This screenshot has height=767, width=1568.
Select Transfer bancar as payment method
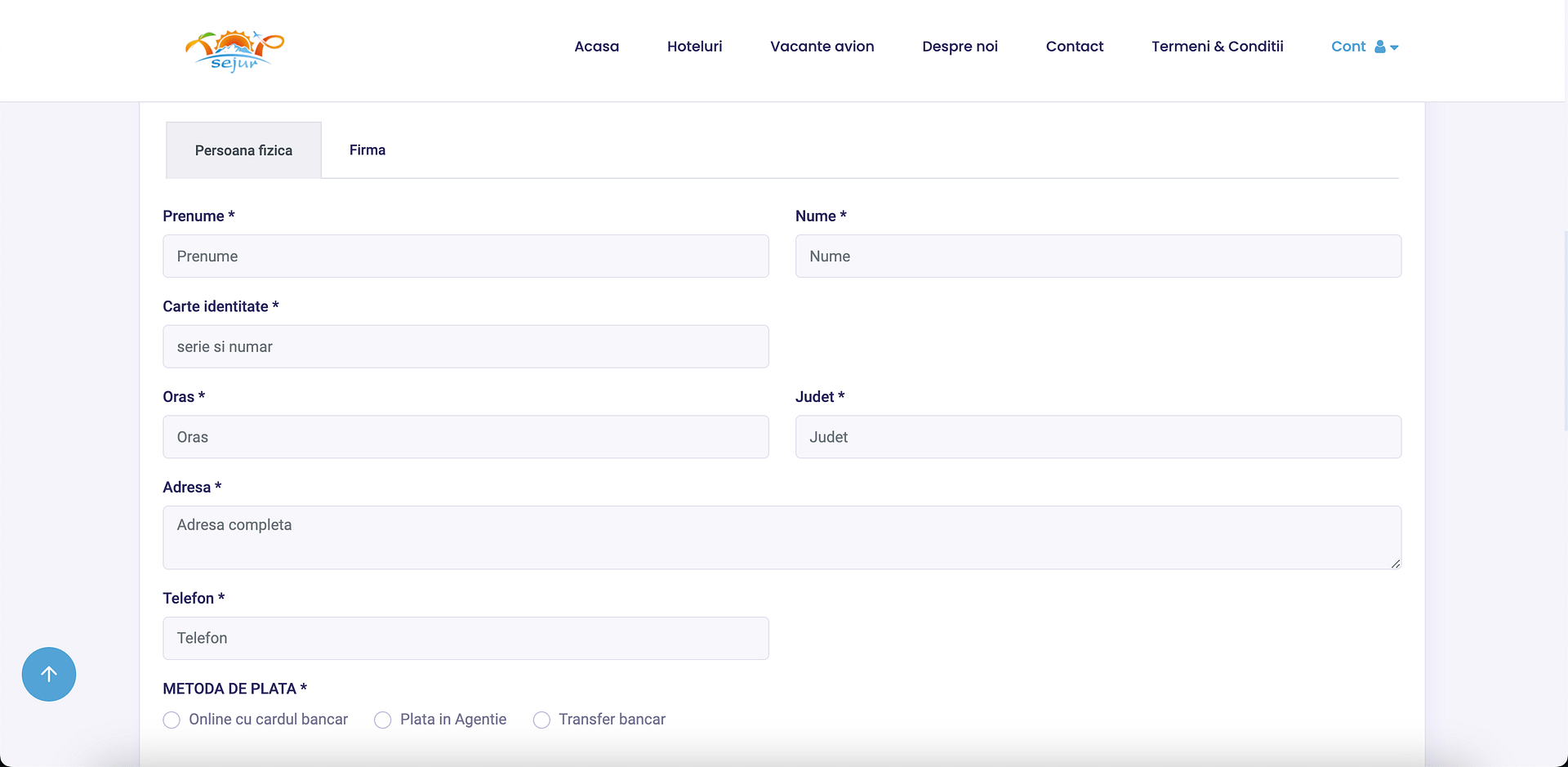click(541, 720)
